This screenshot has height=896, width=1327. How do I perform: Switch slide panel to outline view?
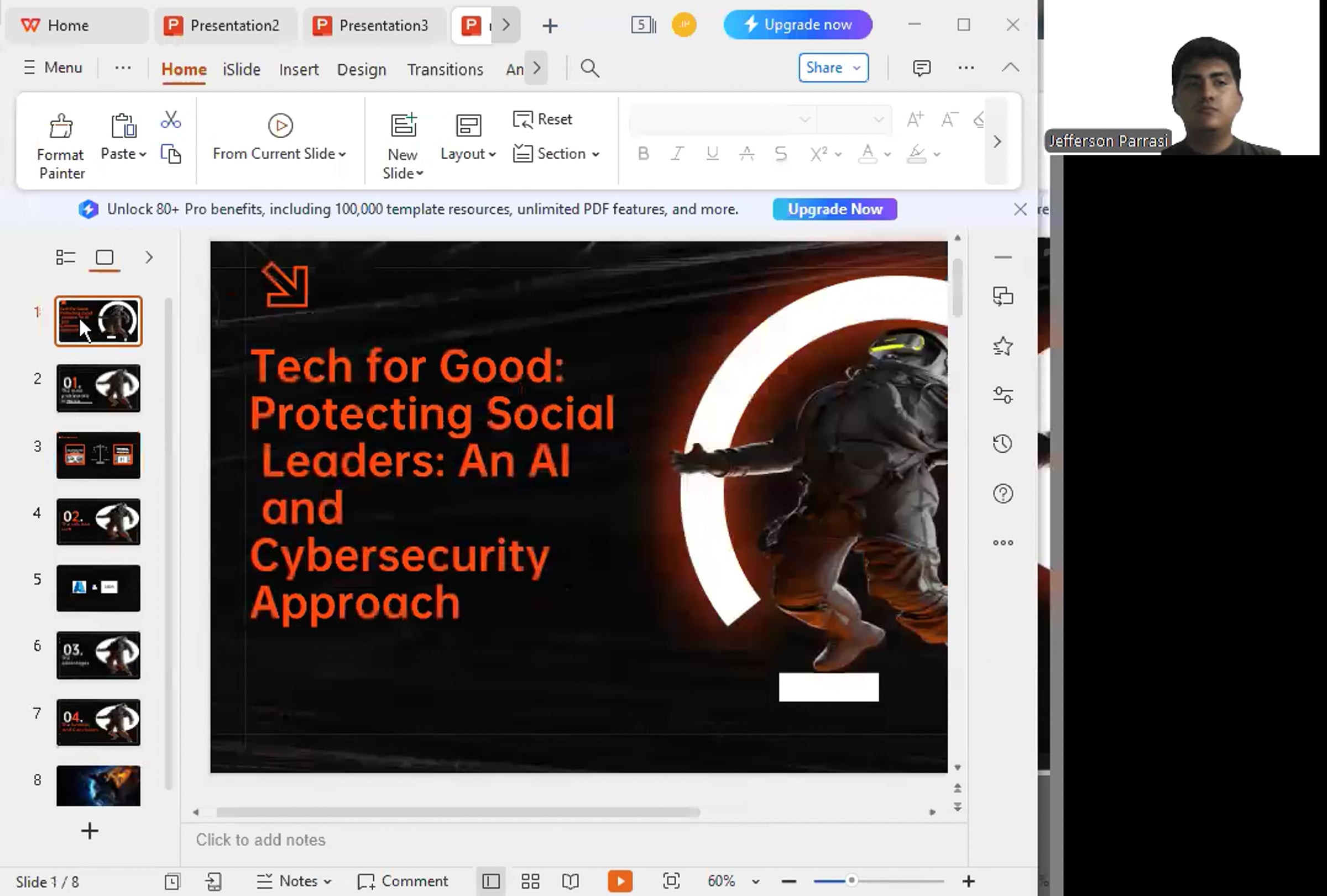(x=66, y=258)
